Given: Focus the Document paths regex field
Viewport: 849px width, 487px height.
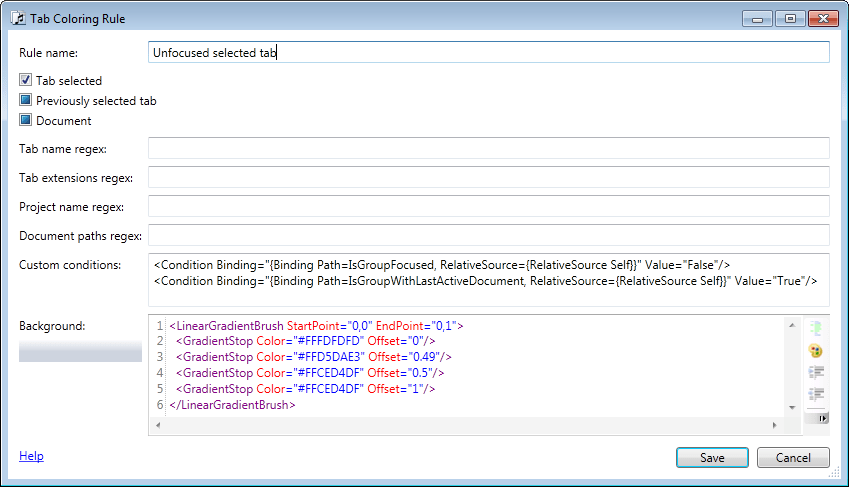Looking at the screenshot, I should coord(488,235).
